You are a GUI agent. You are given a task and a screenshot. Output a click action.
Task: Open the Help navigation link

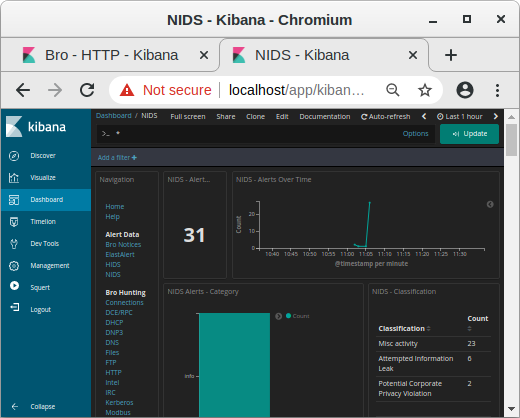coord(112,217)
